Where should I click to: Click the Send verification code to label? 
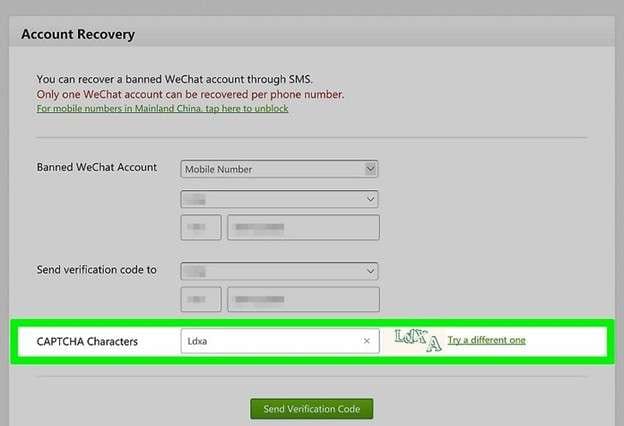click(x=97, y=270)
